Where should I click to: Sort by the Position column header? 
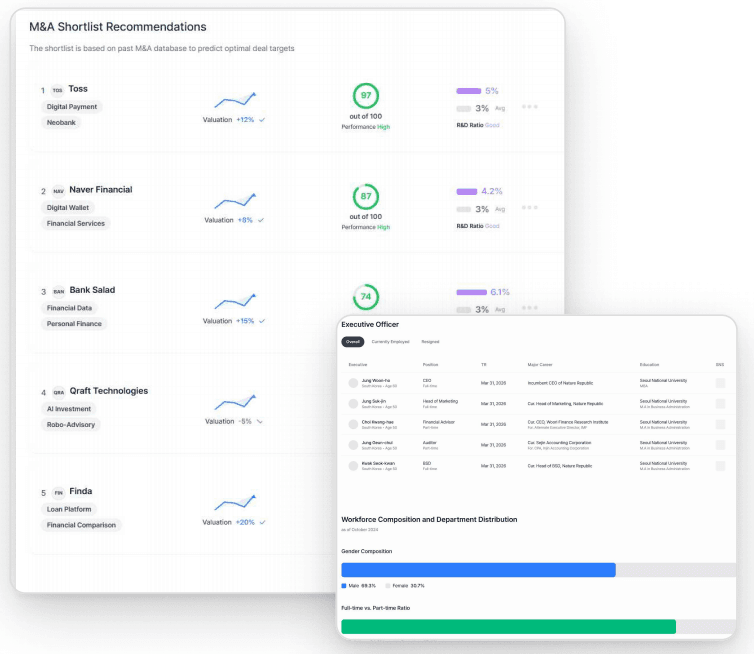click(430, 365)
